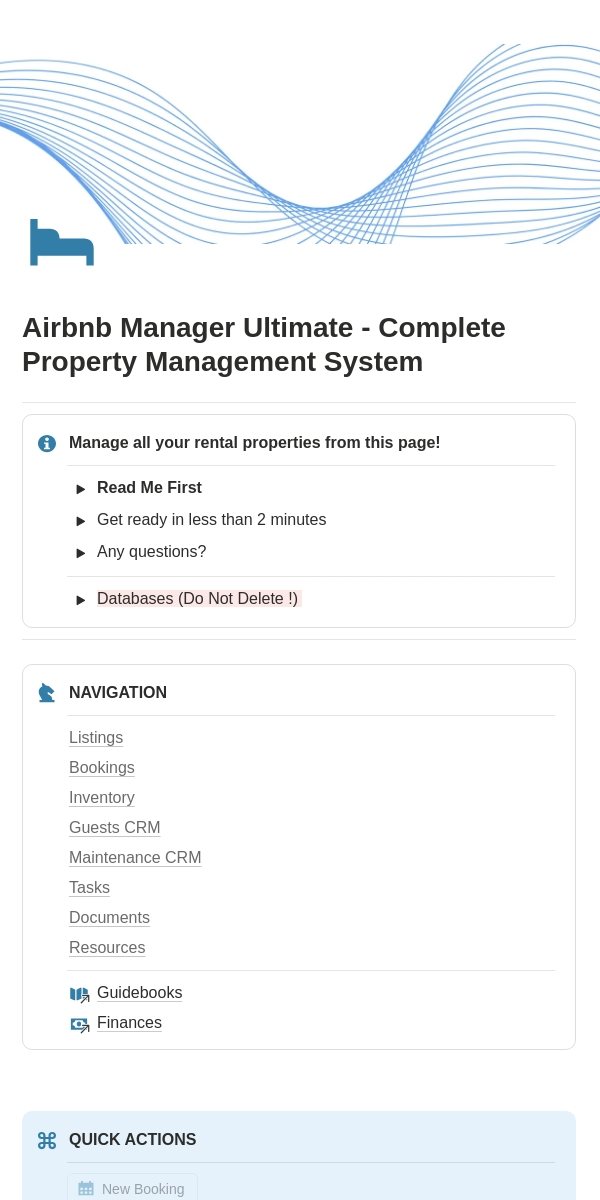The width and height of the screenshot is (600, 1200).
Task: Open the Listings link
Action: (x=96, y=738)
